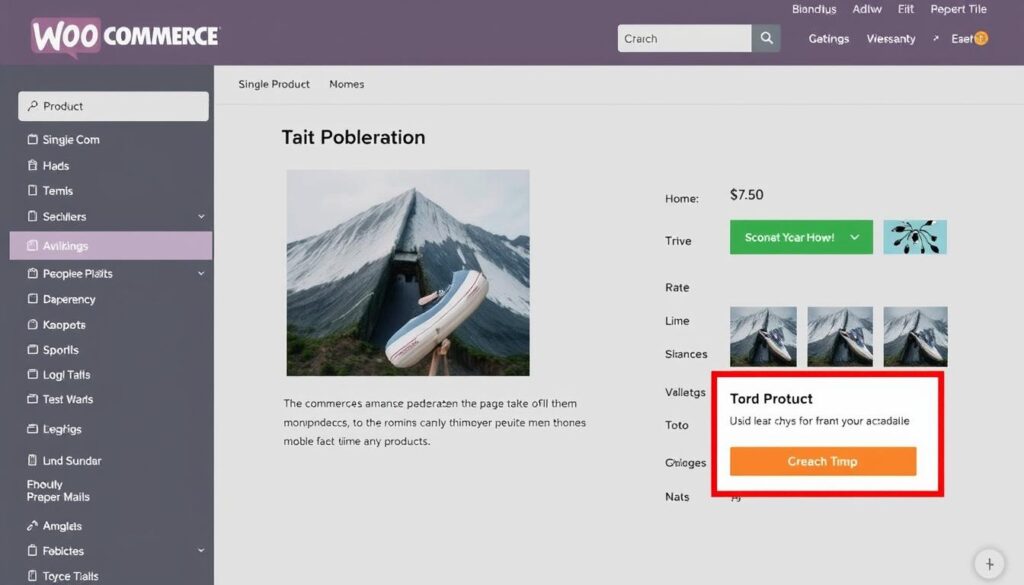Select the first product gallery thumbnail
The image size is (1024, 585).
click(x=763, y=336)
